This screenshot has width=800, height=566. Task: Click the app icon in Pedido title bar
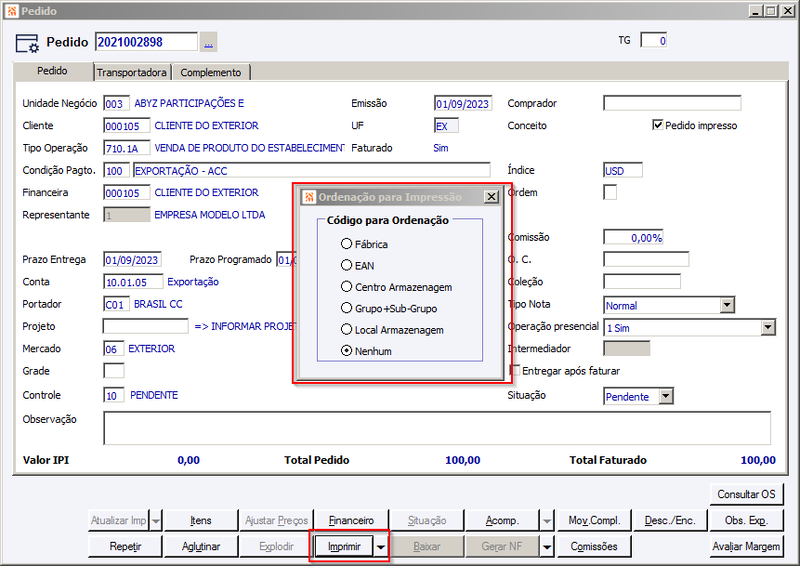pyautogui.click(x=12, y=11)
